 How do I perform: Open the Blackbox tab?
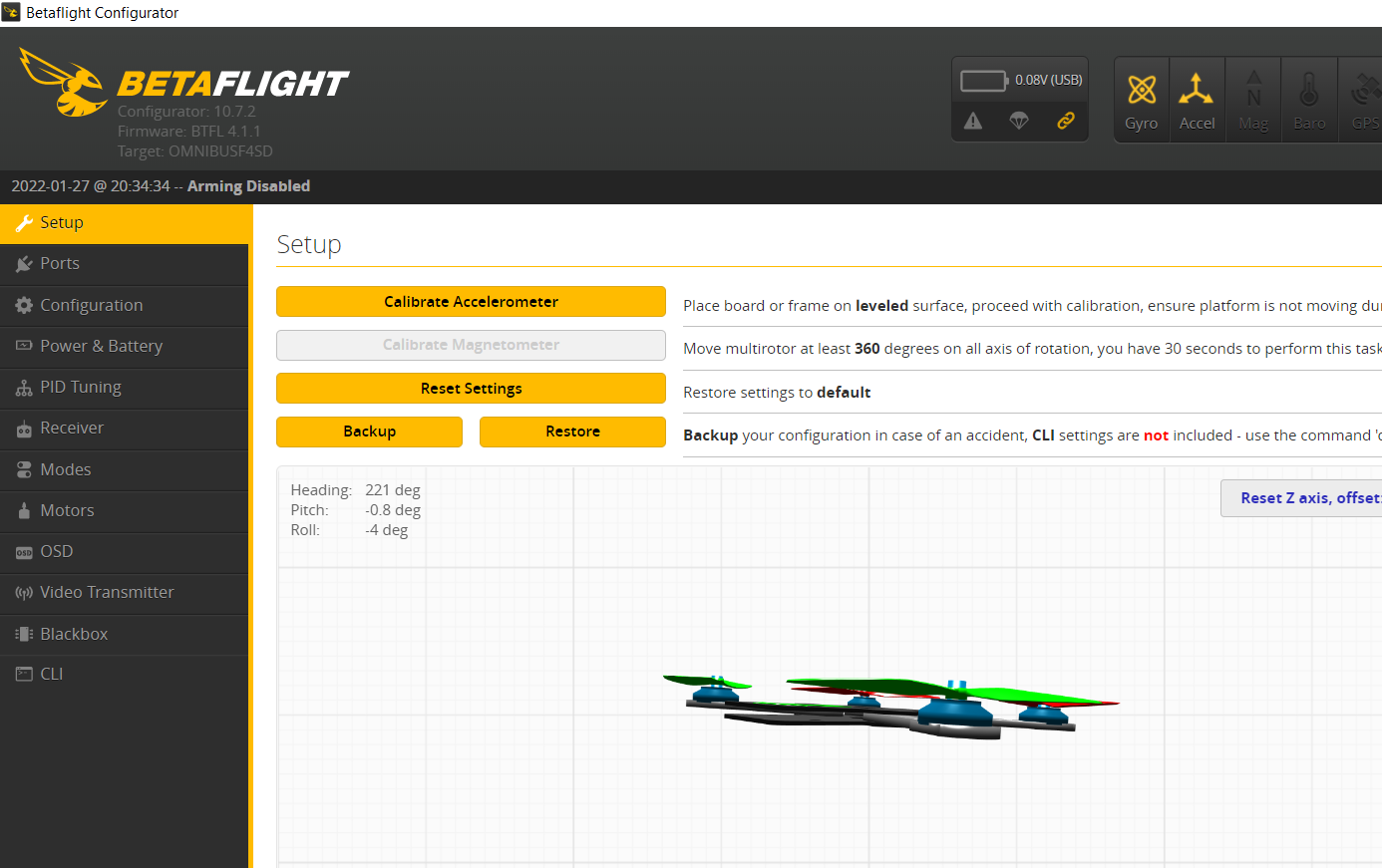pyautogui.click(x=125, y=634)
